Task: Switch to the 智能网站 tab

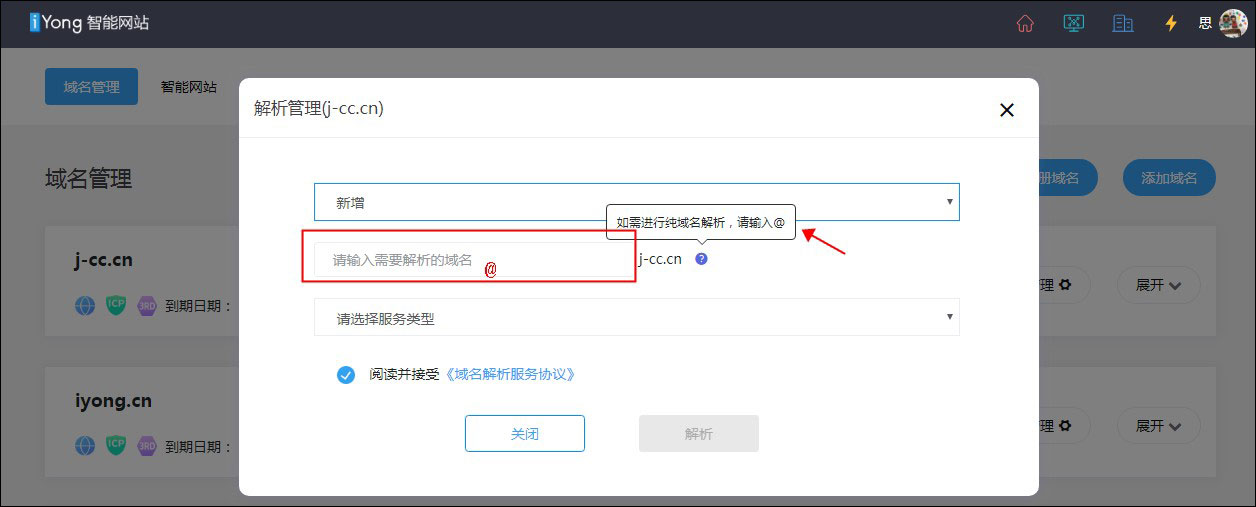Action: (189, 87)
